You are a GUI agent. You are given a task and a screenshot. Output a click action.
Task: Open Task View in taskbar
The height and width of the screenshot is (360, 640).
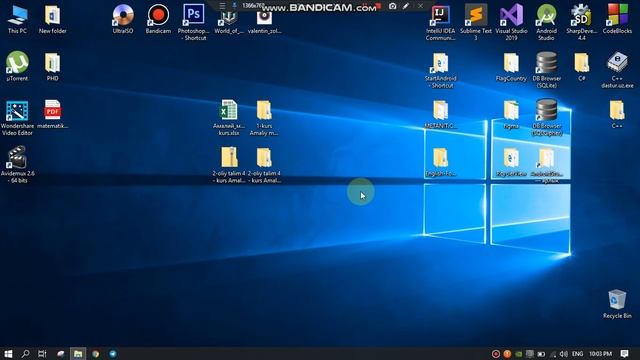(x=42, y=353)
